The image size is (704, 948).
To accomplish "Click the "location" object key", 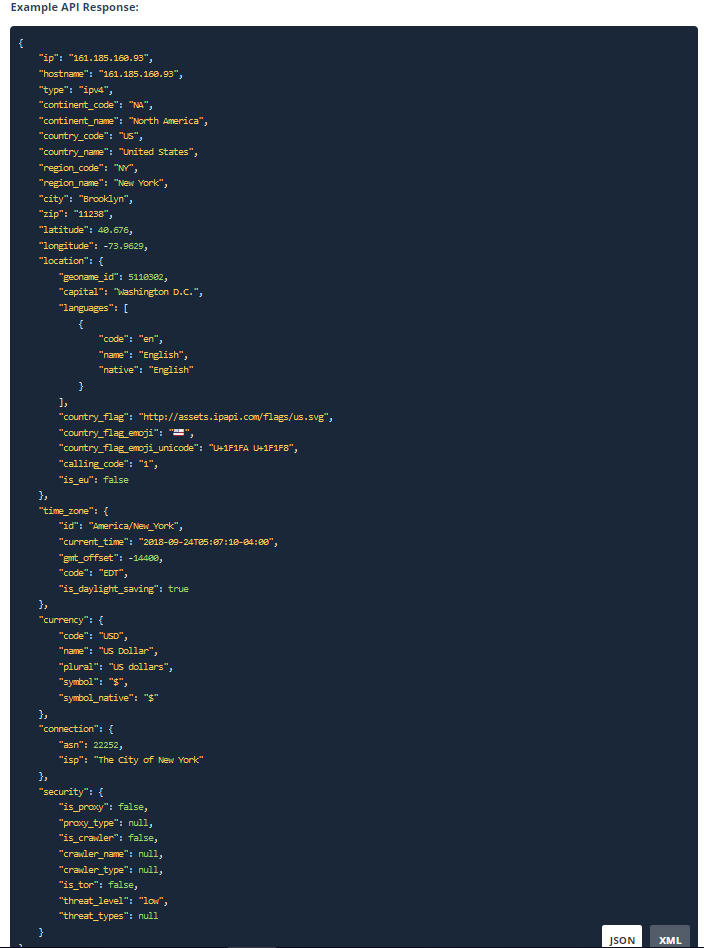I will click(64, 261).
